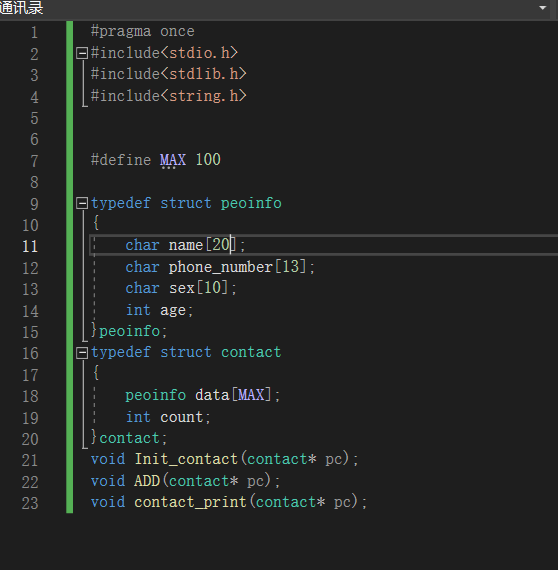Click the Init_contact function name
Screen dimensions: 558x570
tap(186, 459)
